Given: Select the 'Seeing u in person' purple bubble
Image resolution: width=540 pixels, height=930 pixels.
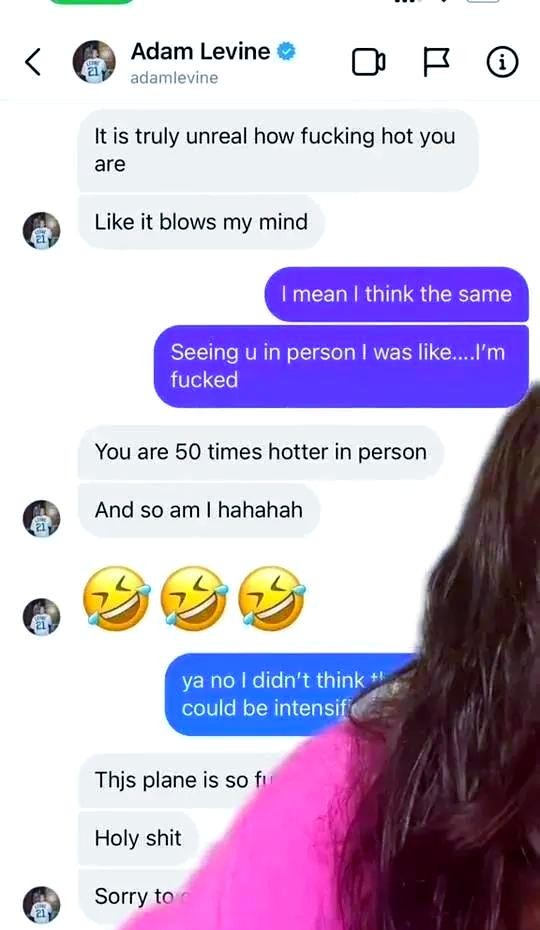Looking at the screenshot, I should pyautogui.click(x=341, y=366).
